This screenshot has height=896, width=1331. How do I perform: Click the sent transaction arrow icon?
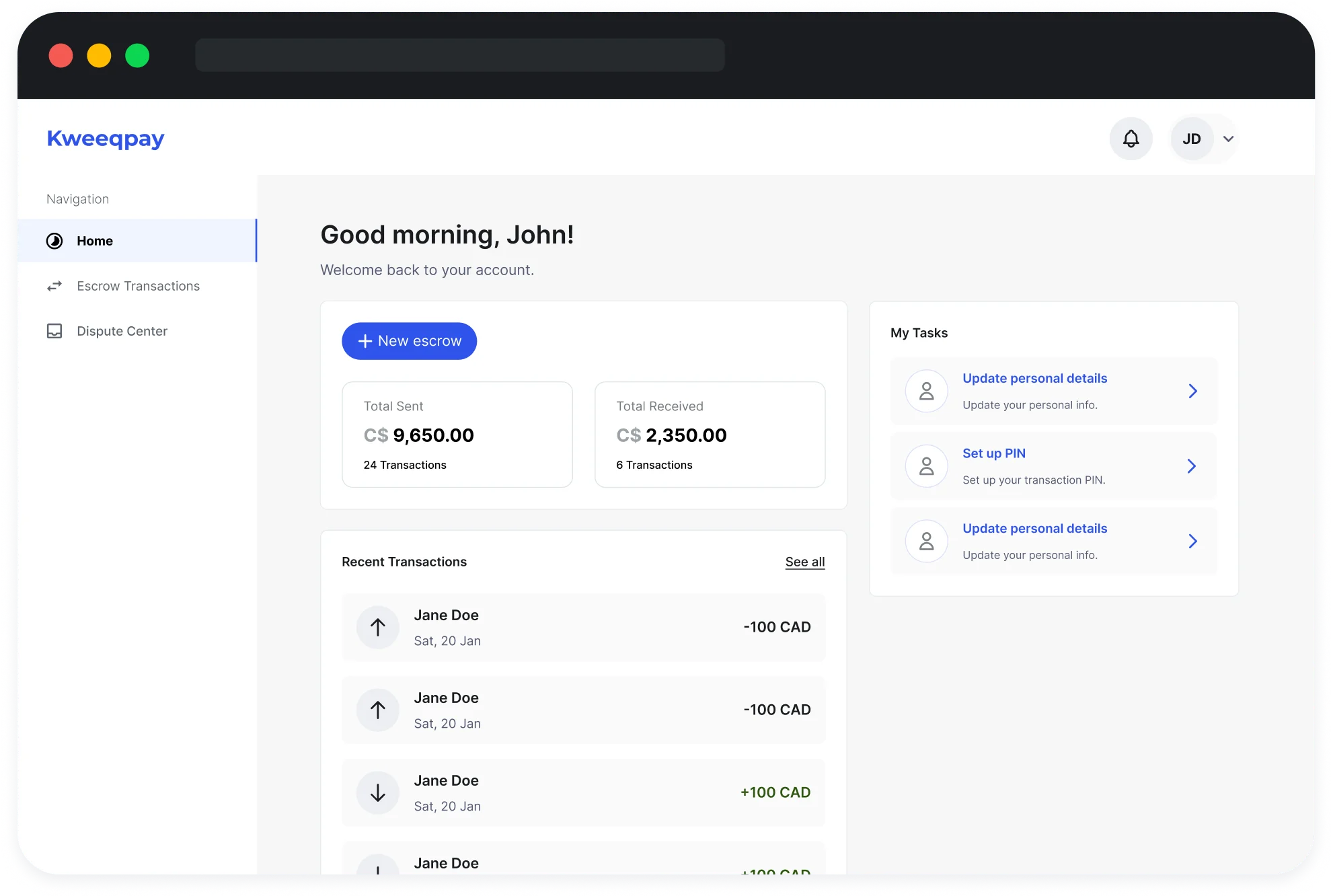[x=378, y=627]
